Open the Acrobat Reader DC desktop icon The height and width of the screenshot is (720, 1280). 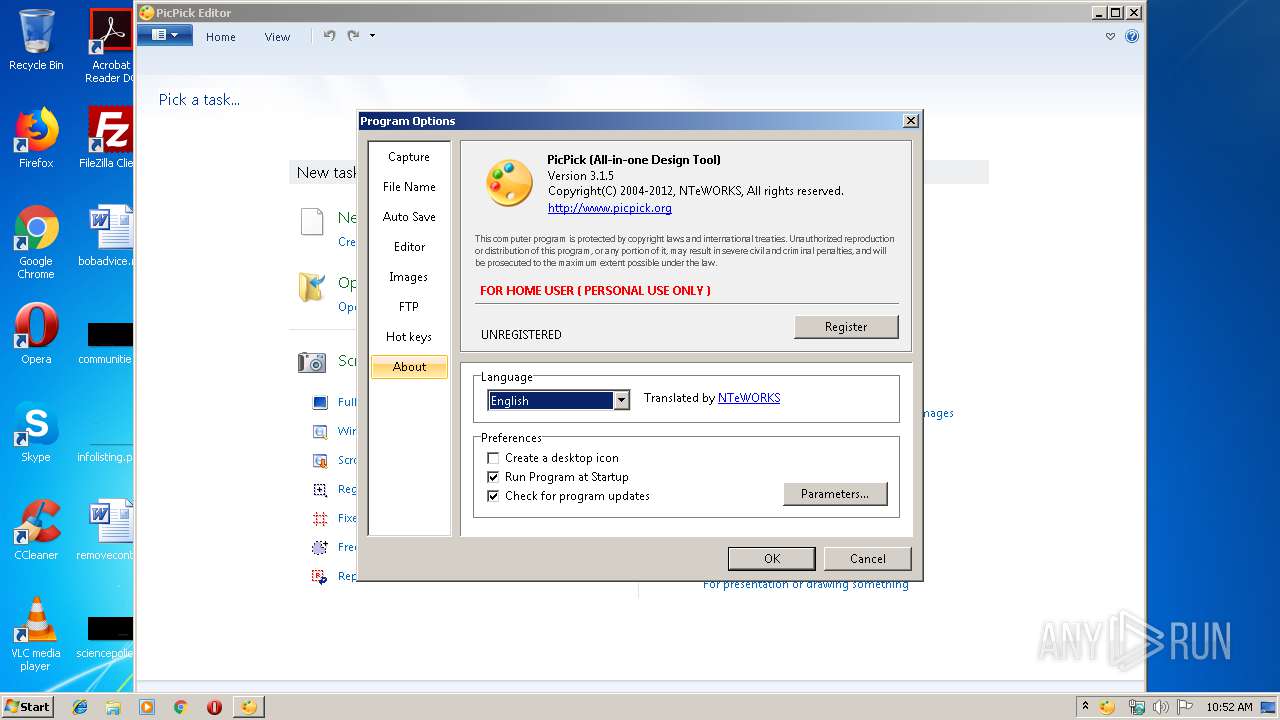[110, 46]
